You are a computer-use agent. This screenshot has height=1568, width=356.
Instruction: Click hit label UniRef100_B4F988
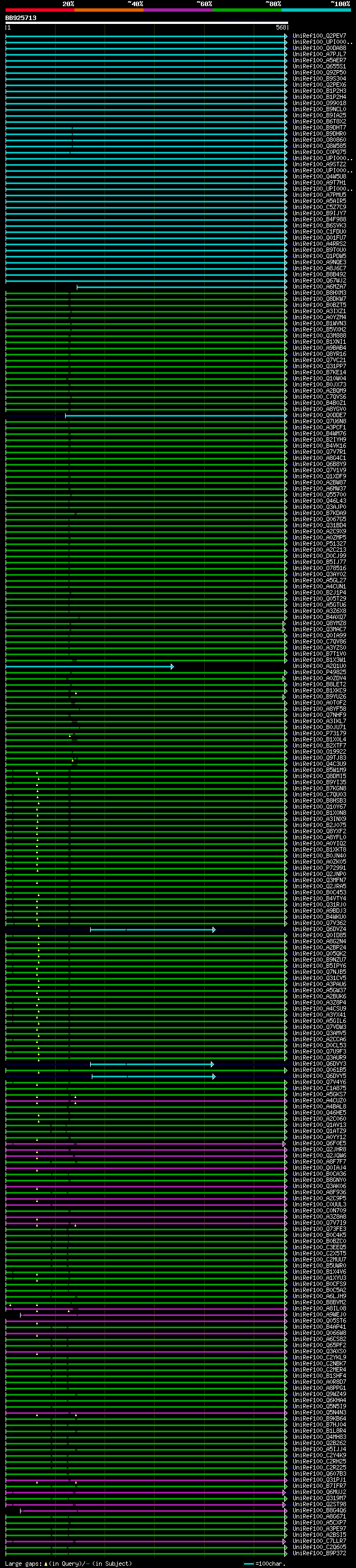(319, 219)
